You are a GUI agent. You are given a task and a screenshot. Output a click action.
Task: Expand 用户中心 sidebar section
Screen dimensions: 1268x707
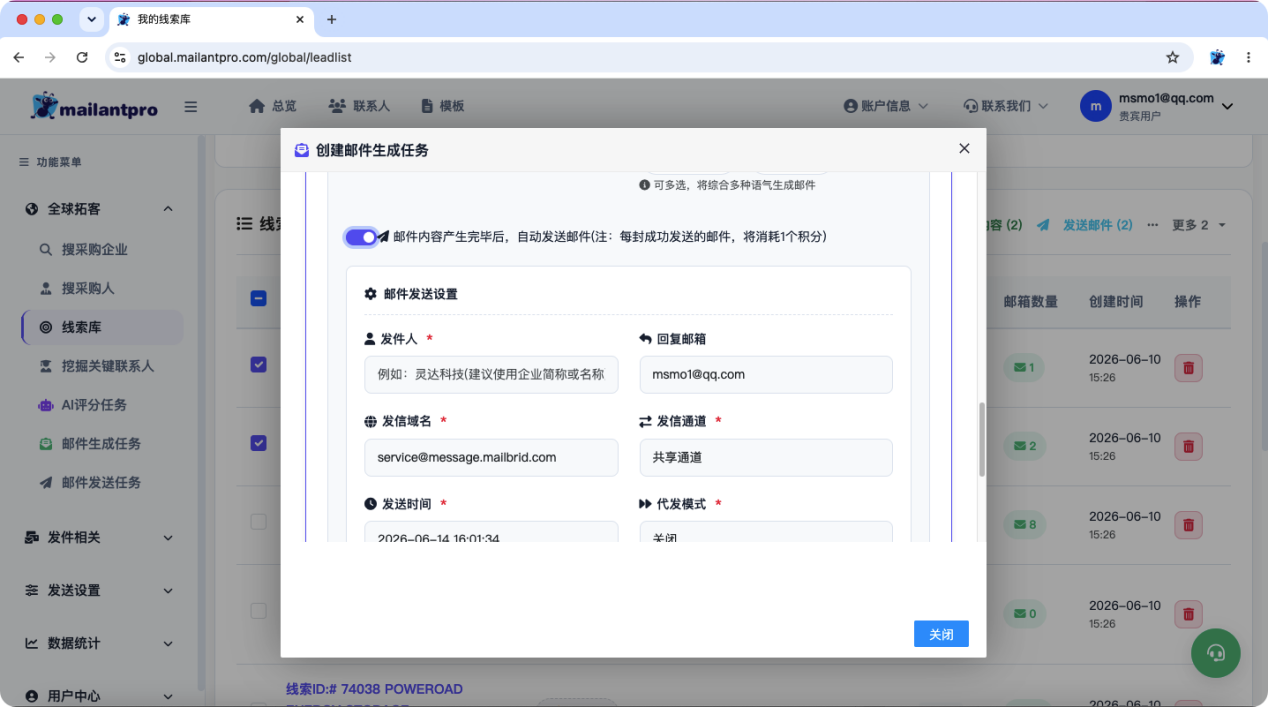[x=100, y=696]
